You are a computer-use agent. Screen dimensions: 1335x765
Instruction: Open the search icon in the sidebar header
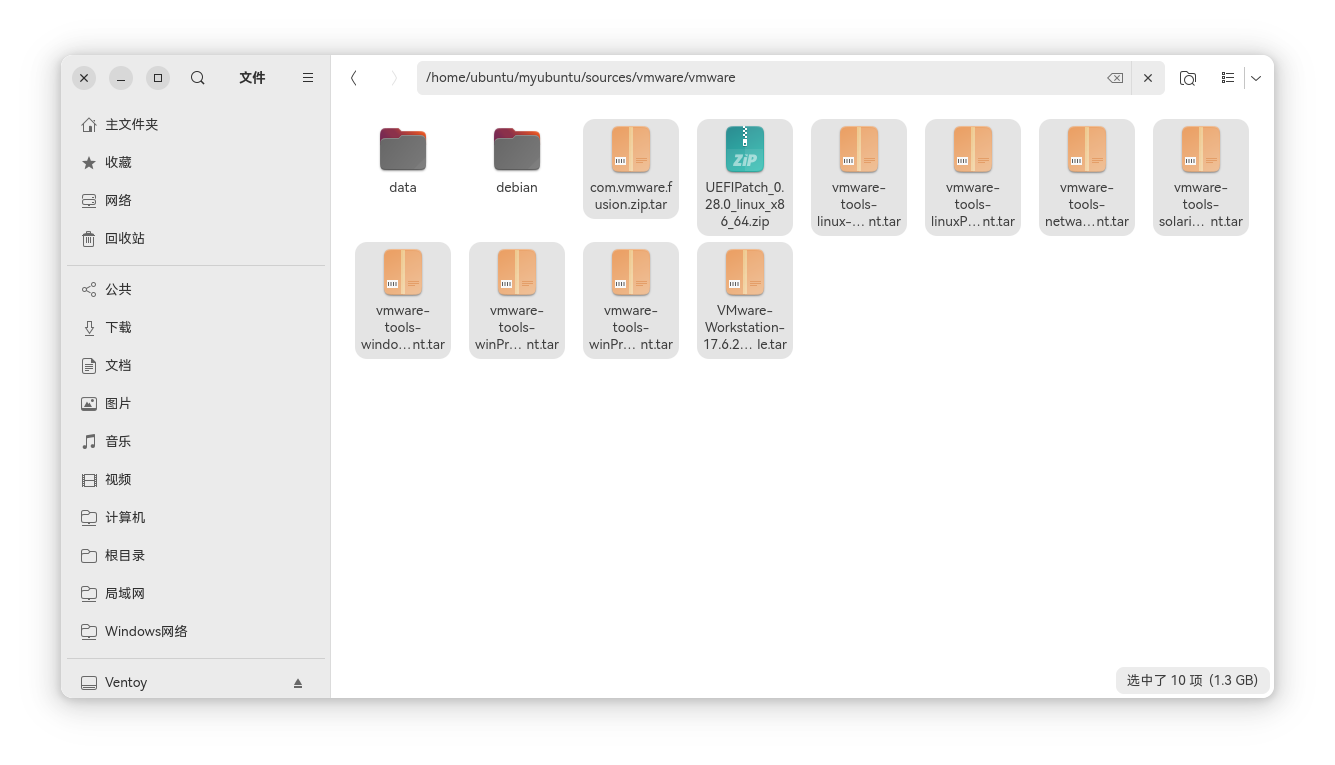[198, 78]
